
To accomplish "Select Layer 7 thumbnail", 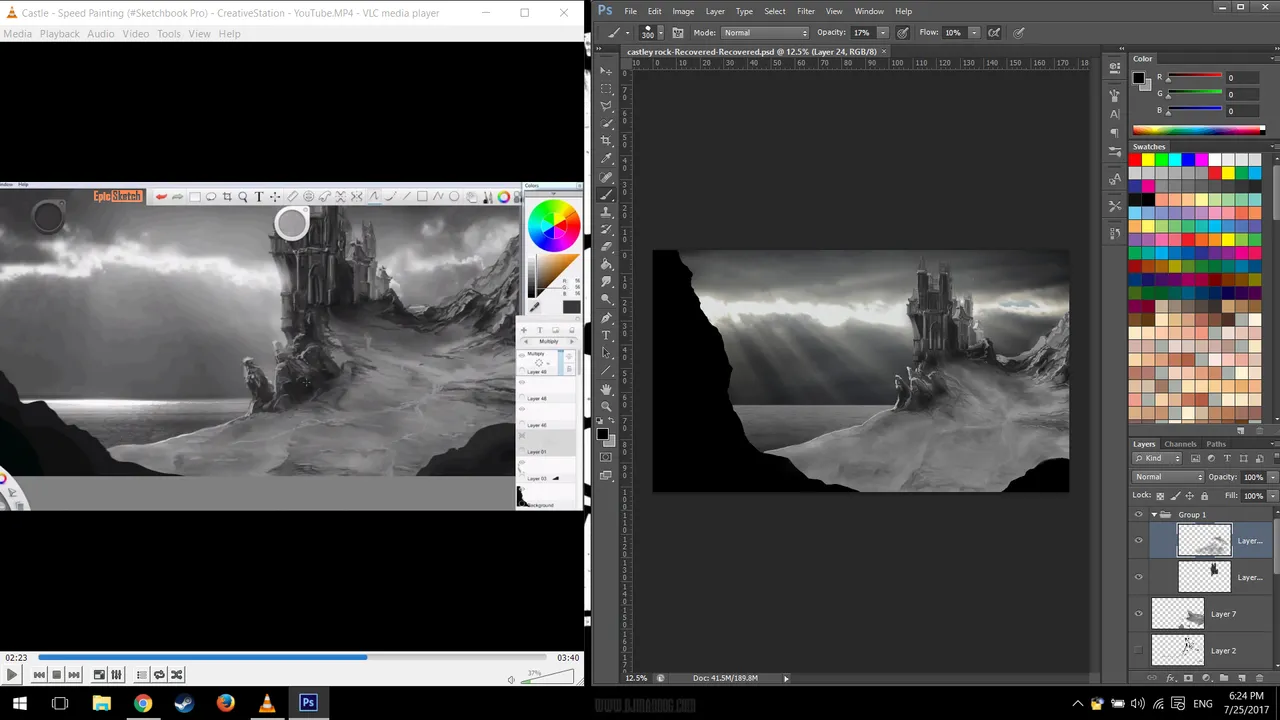I will (x=1177, y=614).
